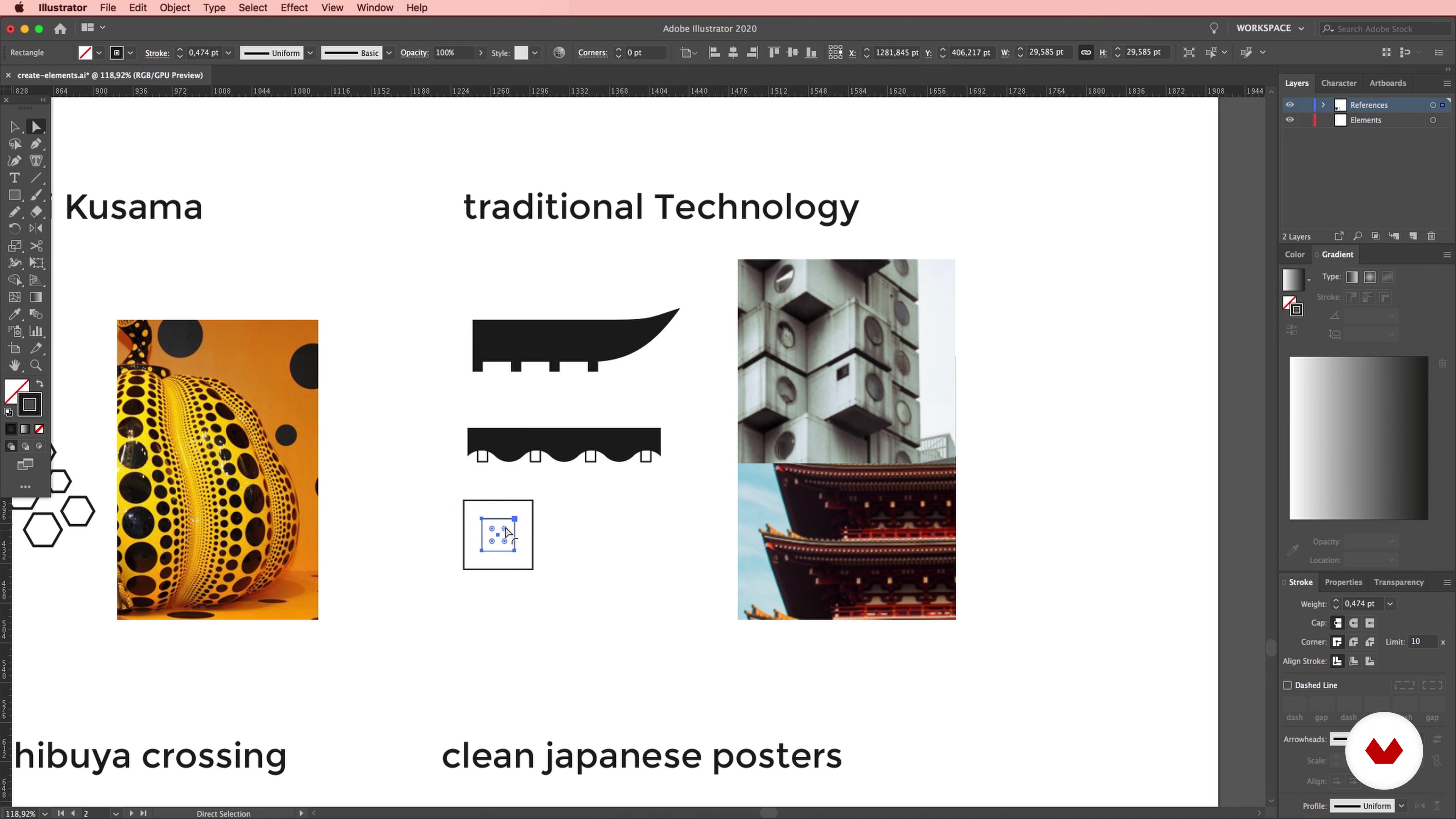Open the Effect menu
This screenshot has height=819, width=1456.
(294, 8)
